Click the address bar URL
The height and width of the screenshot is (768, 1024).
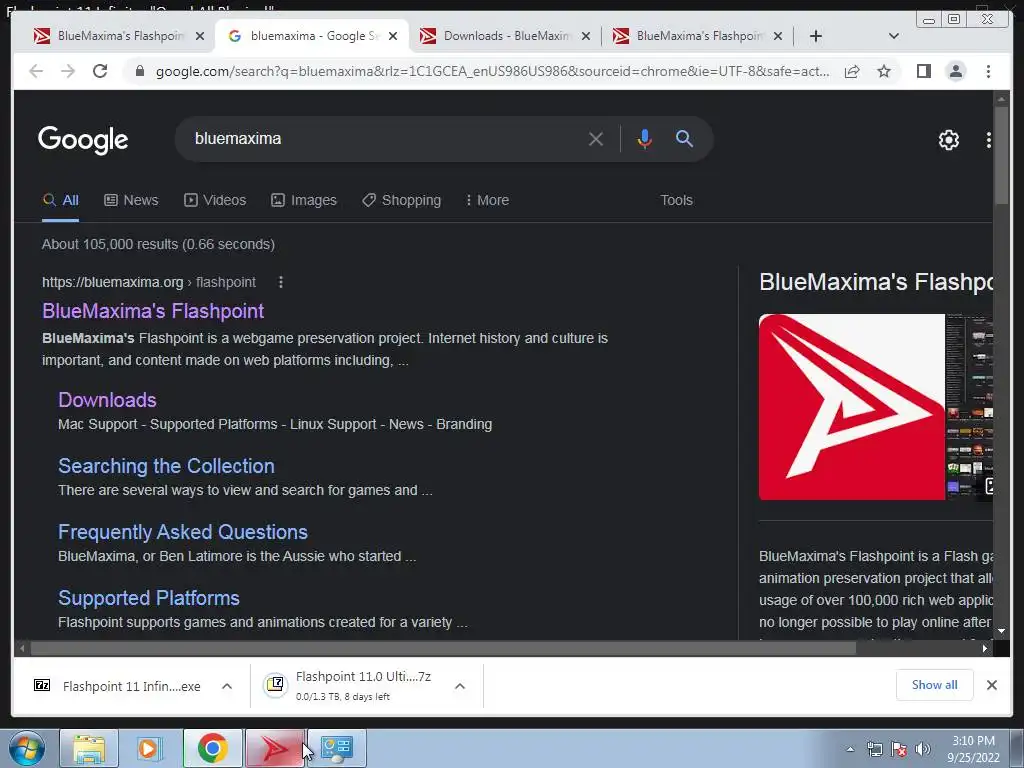pos(492,71)
